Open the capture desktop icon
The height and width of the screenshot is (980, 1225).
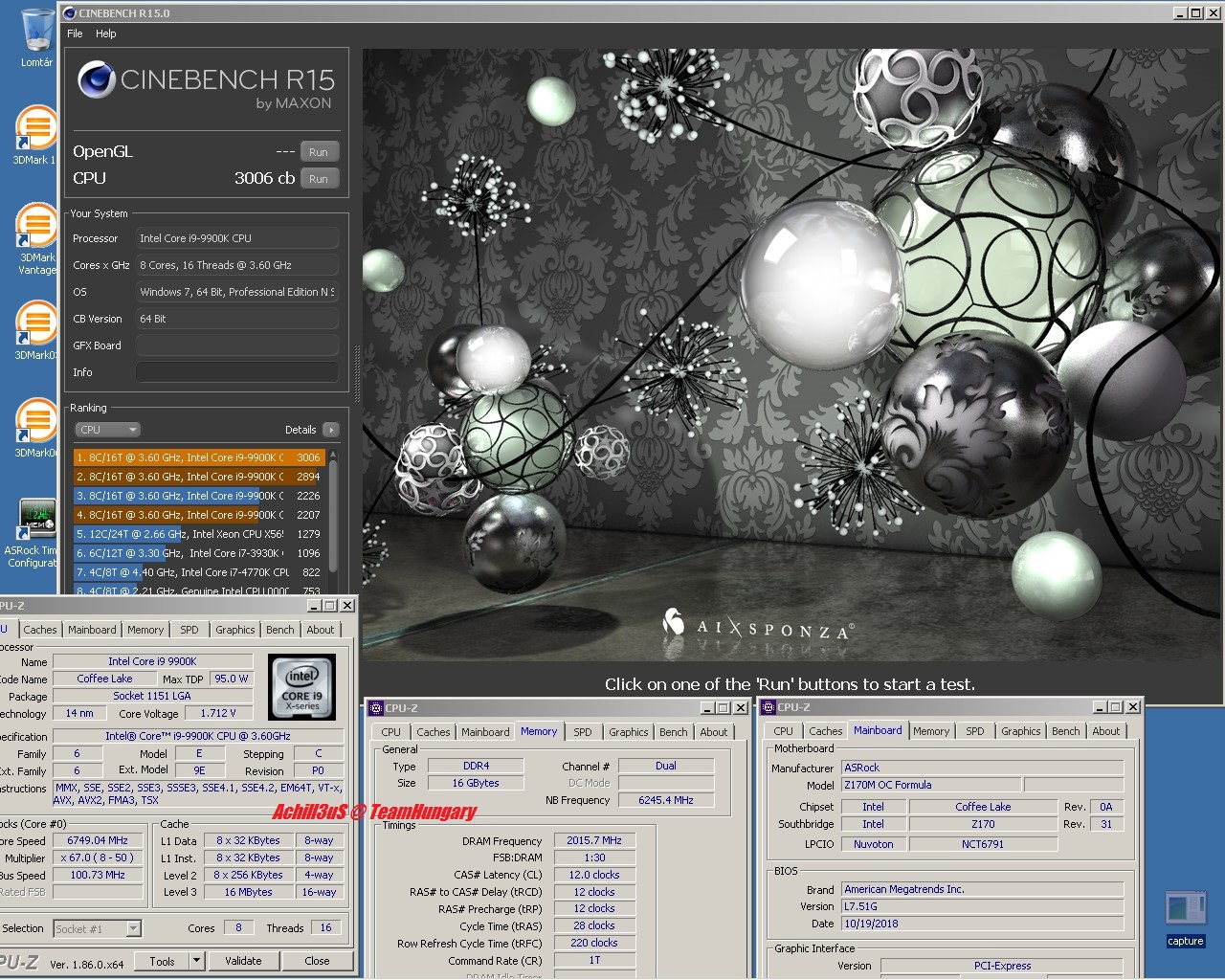point(1185,919)
